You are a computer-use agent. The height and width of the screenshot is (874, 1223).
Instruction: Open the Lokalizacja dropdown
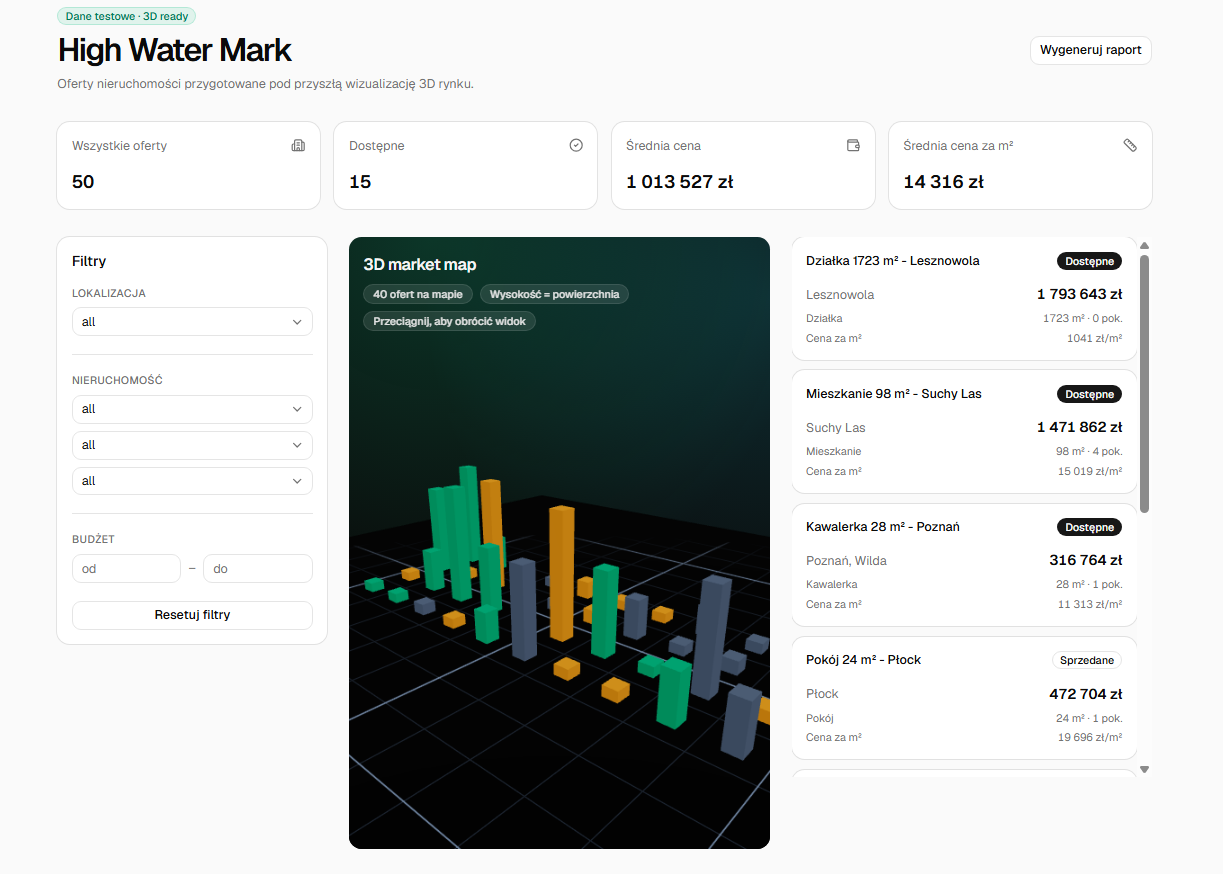(x=192, y=322)
